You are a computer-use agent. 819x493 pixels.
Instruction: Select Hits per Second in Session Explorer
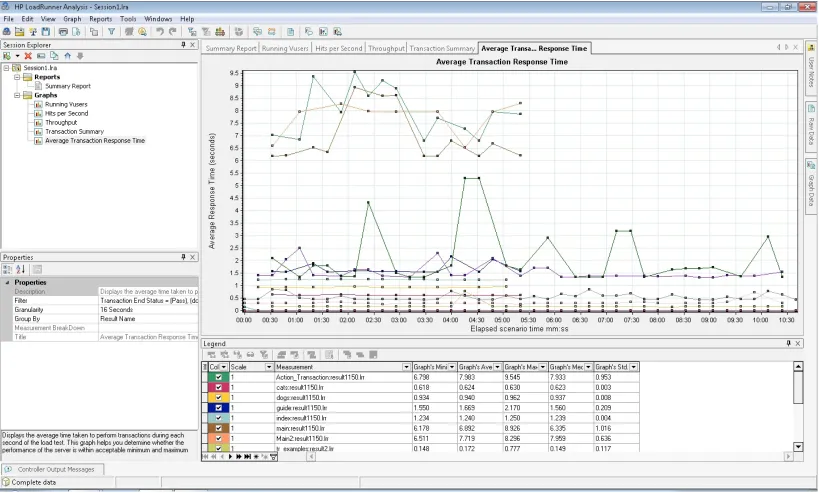pyautogui.click(x=66, y=114)
